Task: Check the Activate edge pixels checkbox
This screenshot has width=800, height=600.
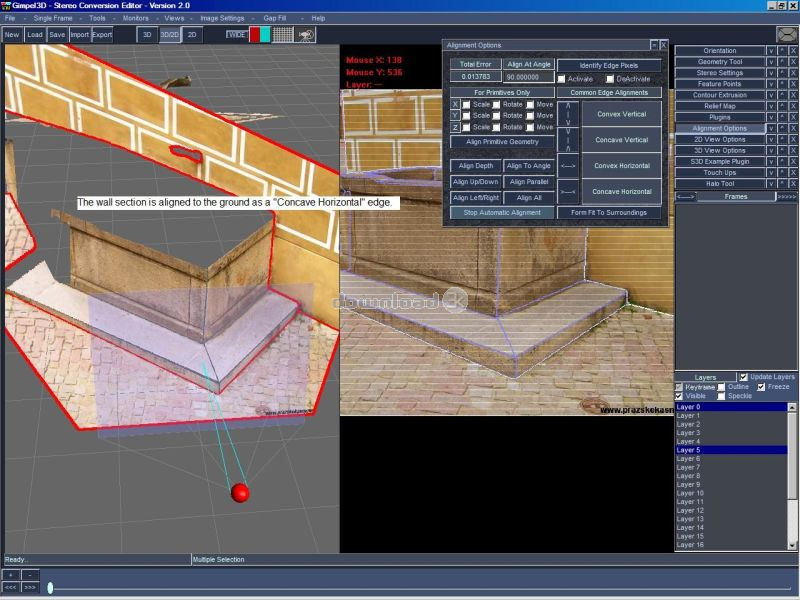Action: [562, 79]
